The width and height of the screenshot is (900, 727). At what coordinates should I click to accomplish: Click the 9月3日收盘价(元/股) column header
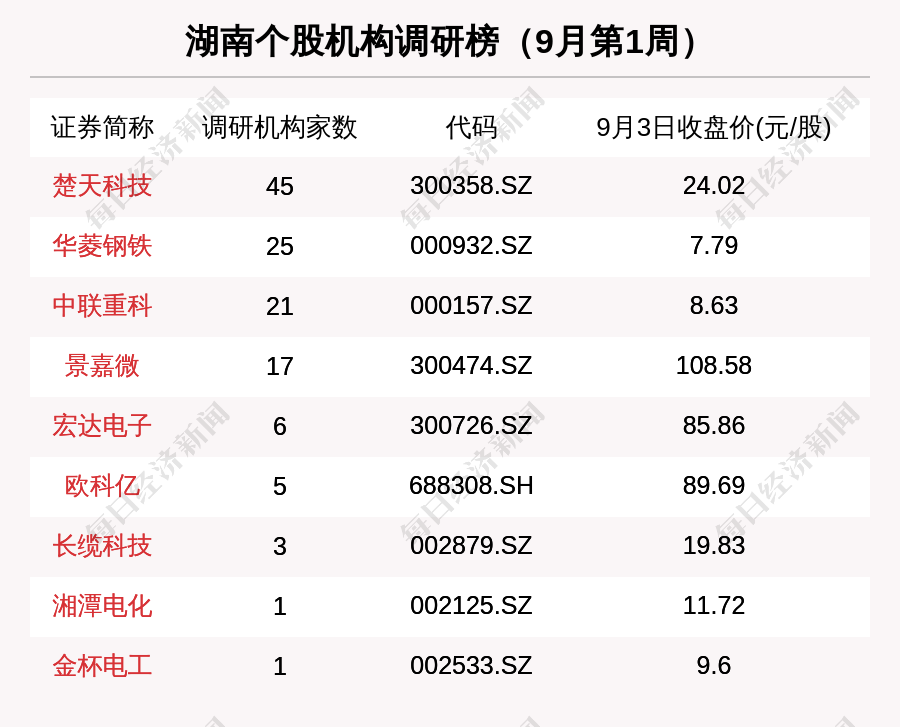pyautogui.click(x=713, y=127)
